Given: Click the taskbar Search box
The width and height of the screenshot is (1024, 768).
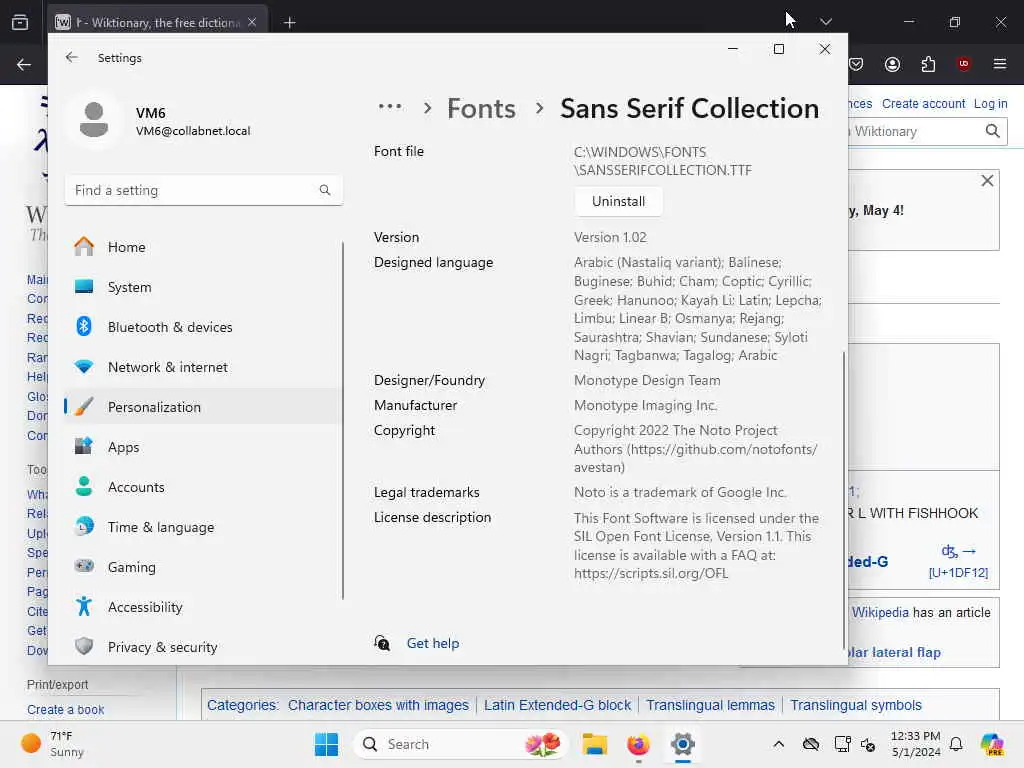Looking at the screenshot, I should tap(460, 744).
